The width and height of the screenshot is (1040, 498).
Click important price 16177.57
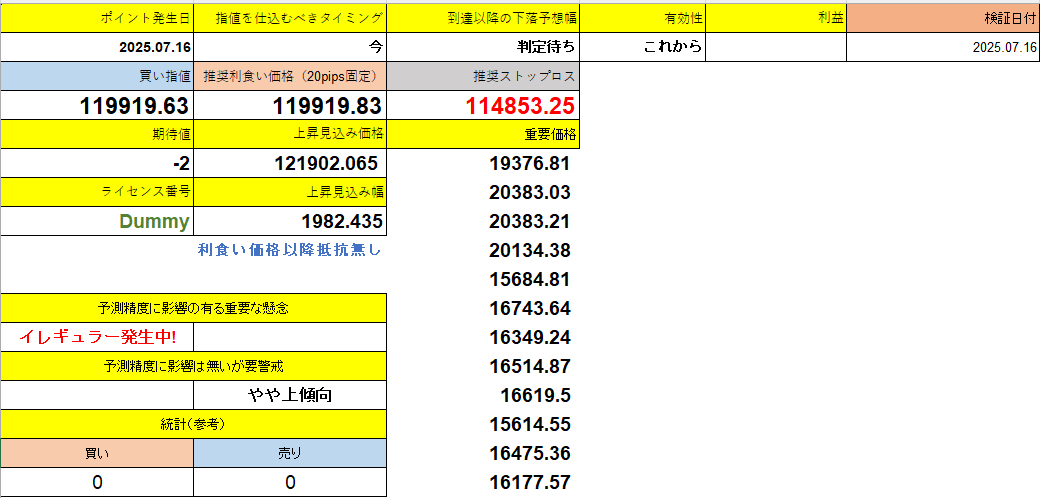click(529, 482)
